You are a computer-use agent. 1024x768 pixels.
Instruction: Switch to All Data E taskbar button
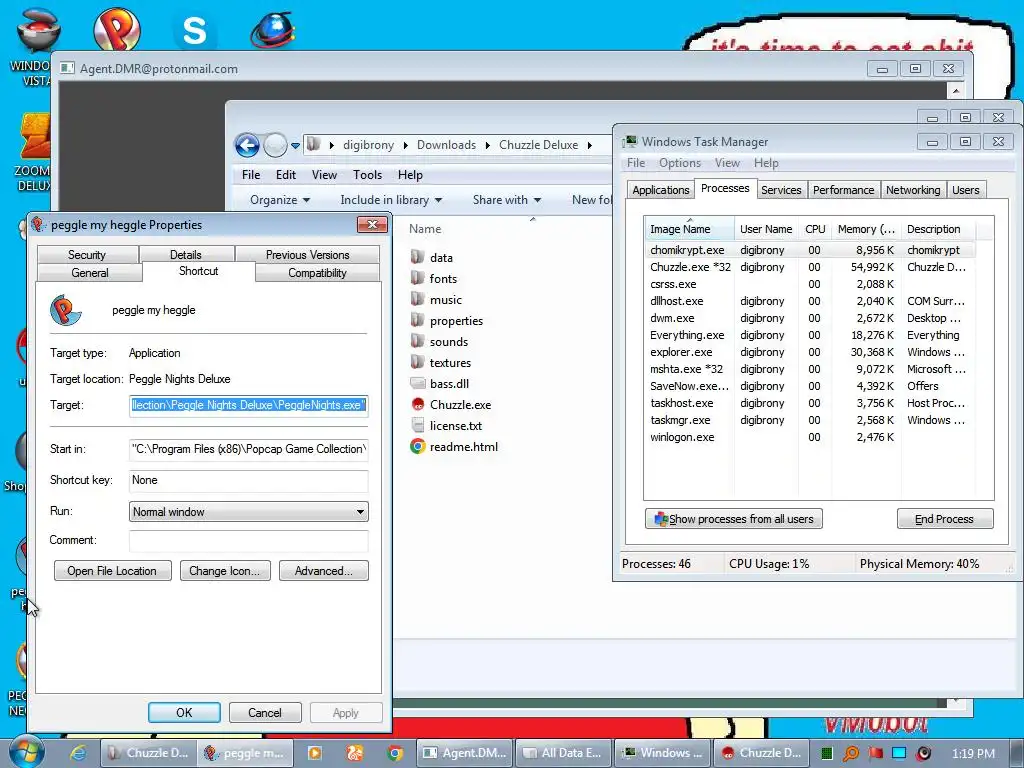(564, 753)
